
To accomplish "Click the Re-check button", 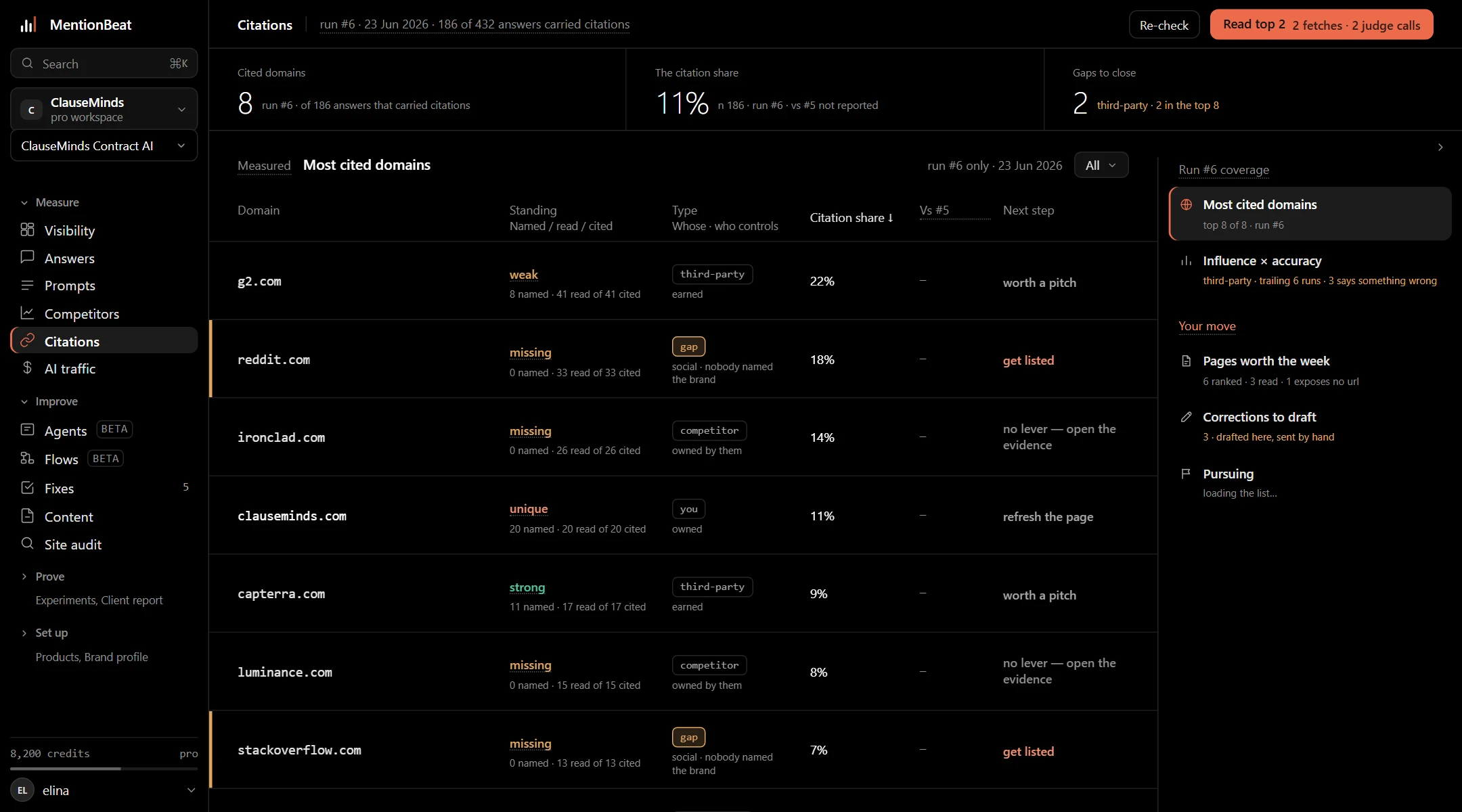I will 1164,25.
